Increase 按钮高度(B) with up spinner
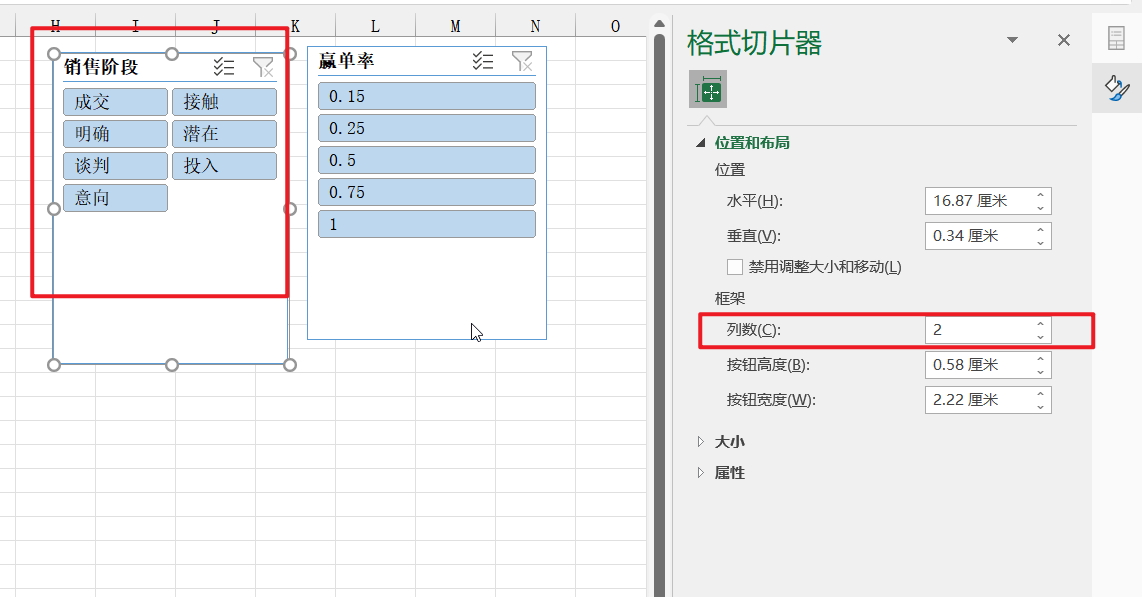 pos(1041,358)
